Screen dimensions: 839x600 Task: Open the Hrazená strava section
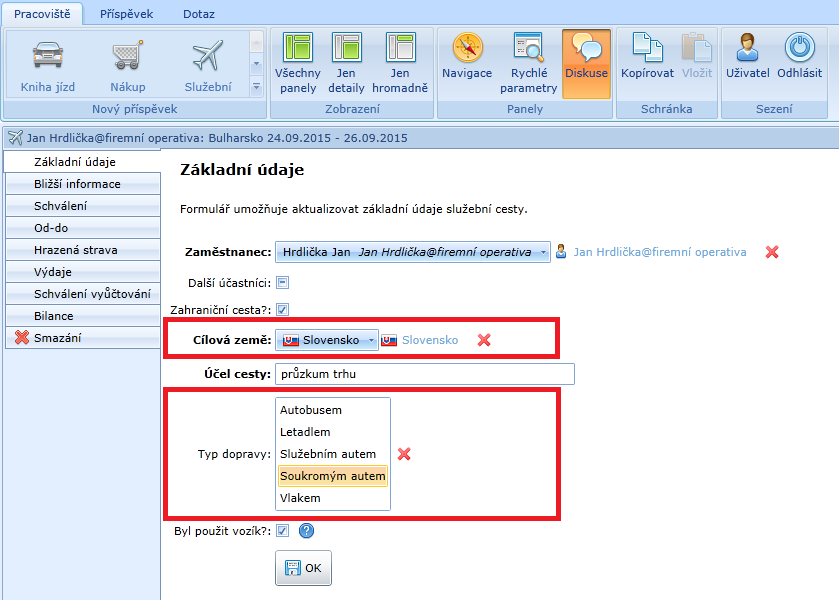tap(75, 250)
